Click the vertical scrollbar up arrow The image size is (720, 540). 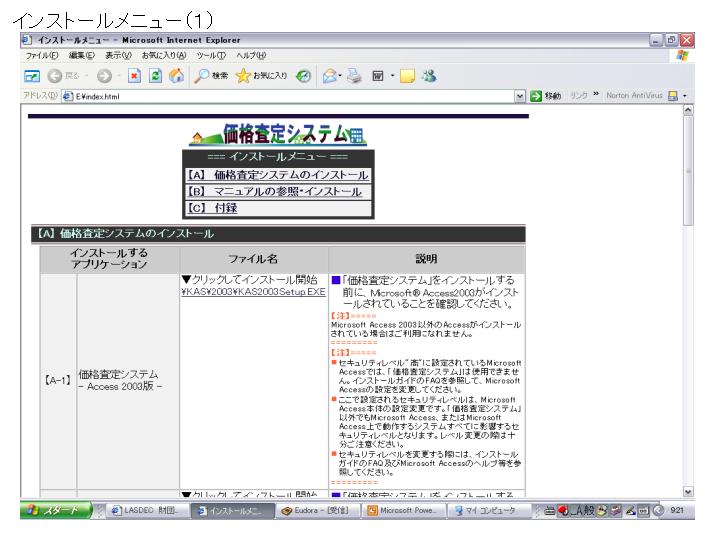click(x=688, y=110)
